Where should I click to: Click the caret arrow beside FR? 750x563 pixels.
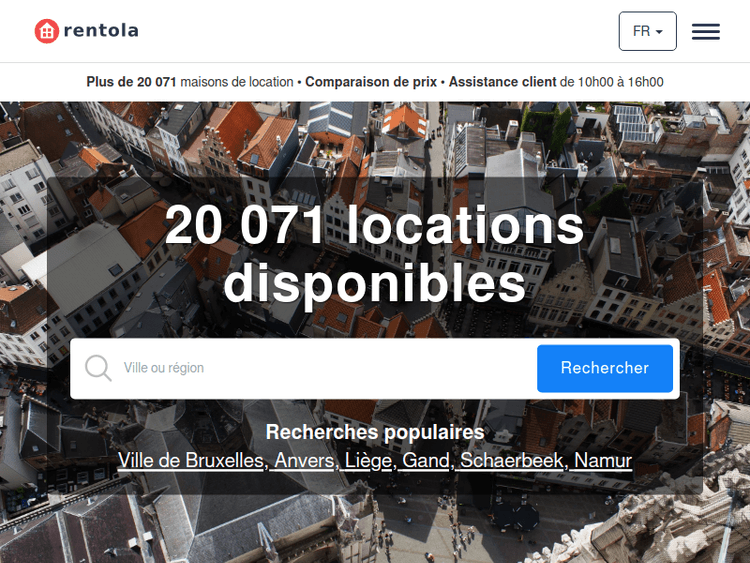(x=659, y=32)
